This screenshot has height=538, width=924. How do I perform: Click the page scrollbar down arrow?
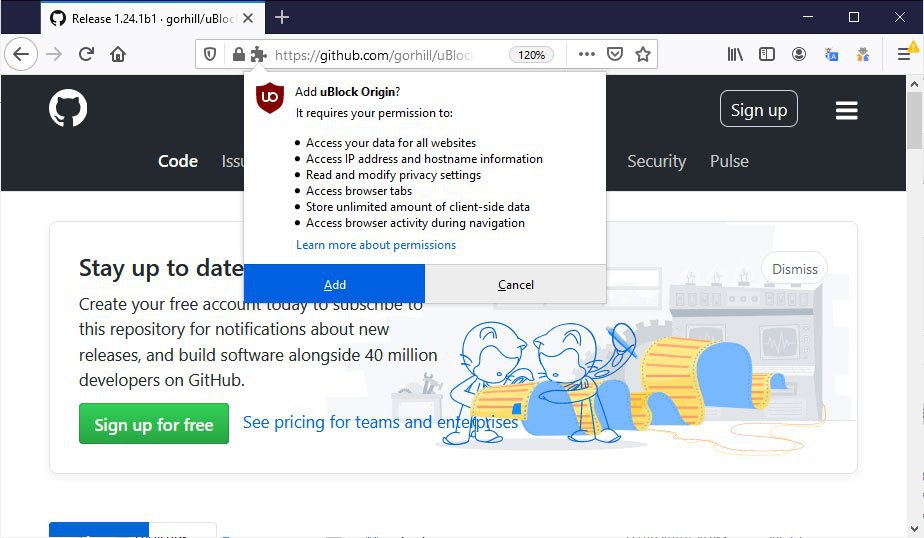[x=915, y=529]
